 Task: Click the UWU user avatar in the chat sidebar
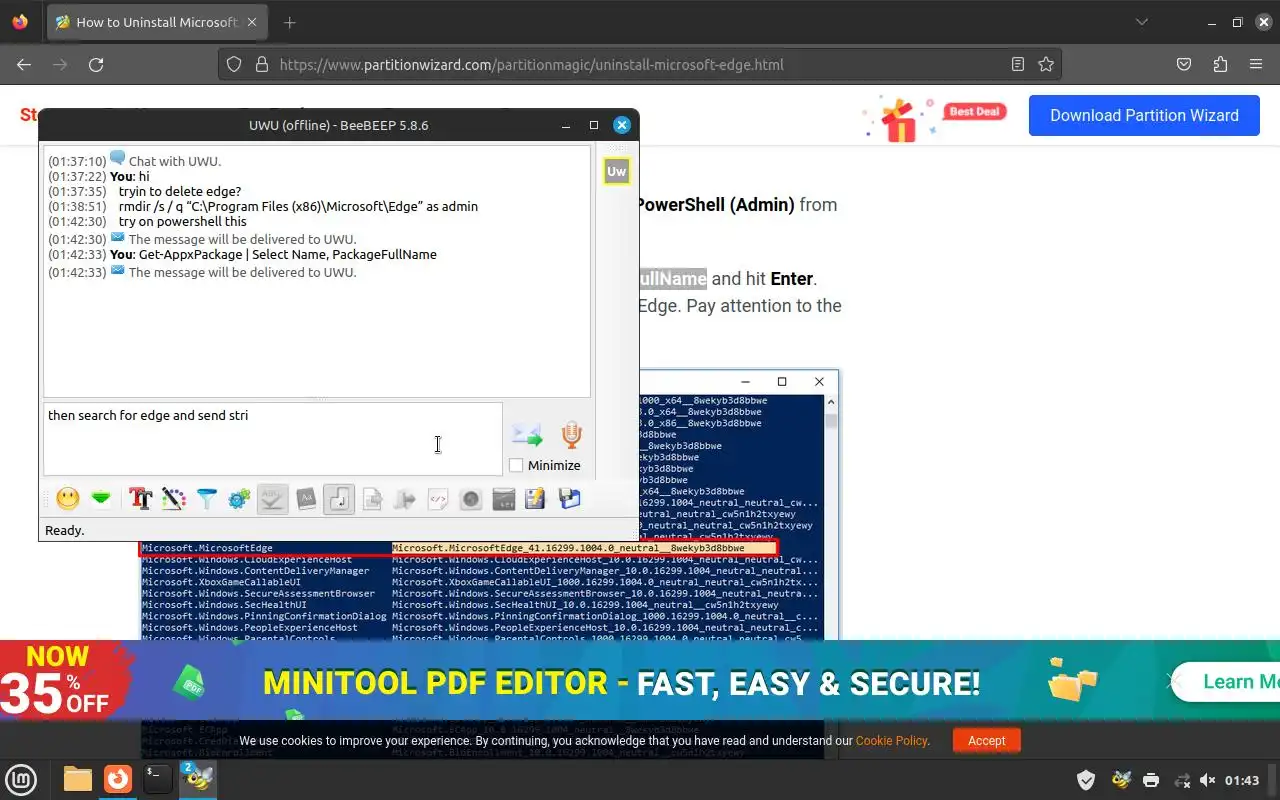tap(616, 171)
